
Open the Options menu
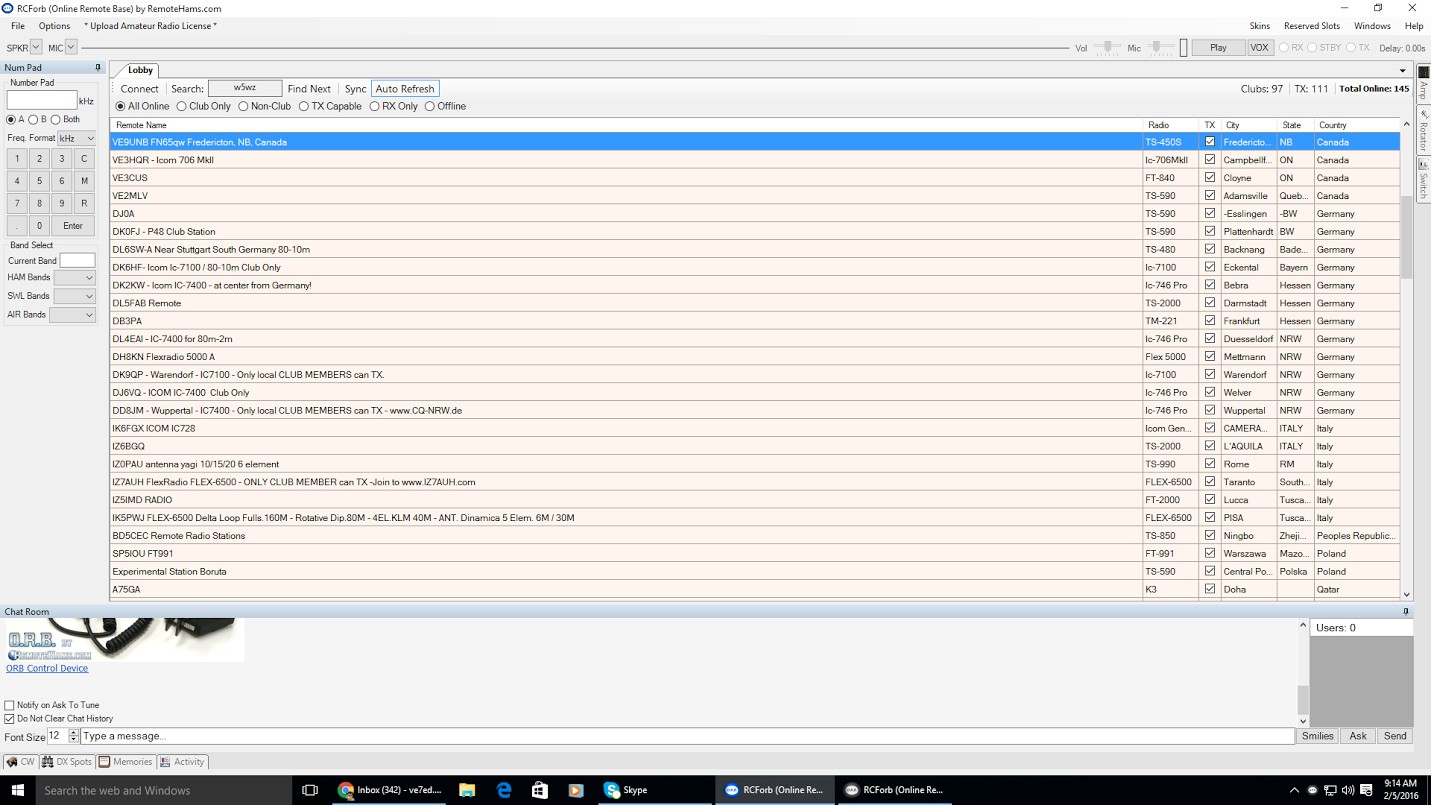click(x=54, y=26)
